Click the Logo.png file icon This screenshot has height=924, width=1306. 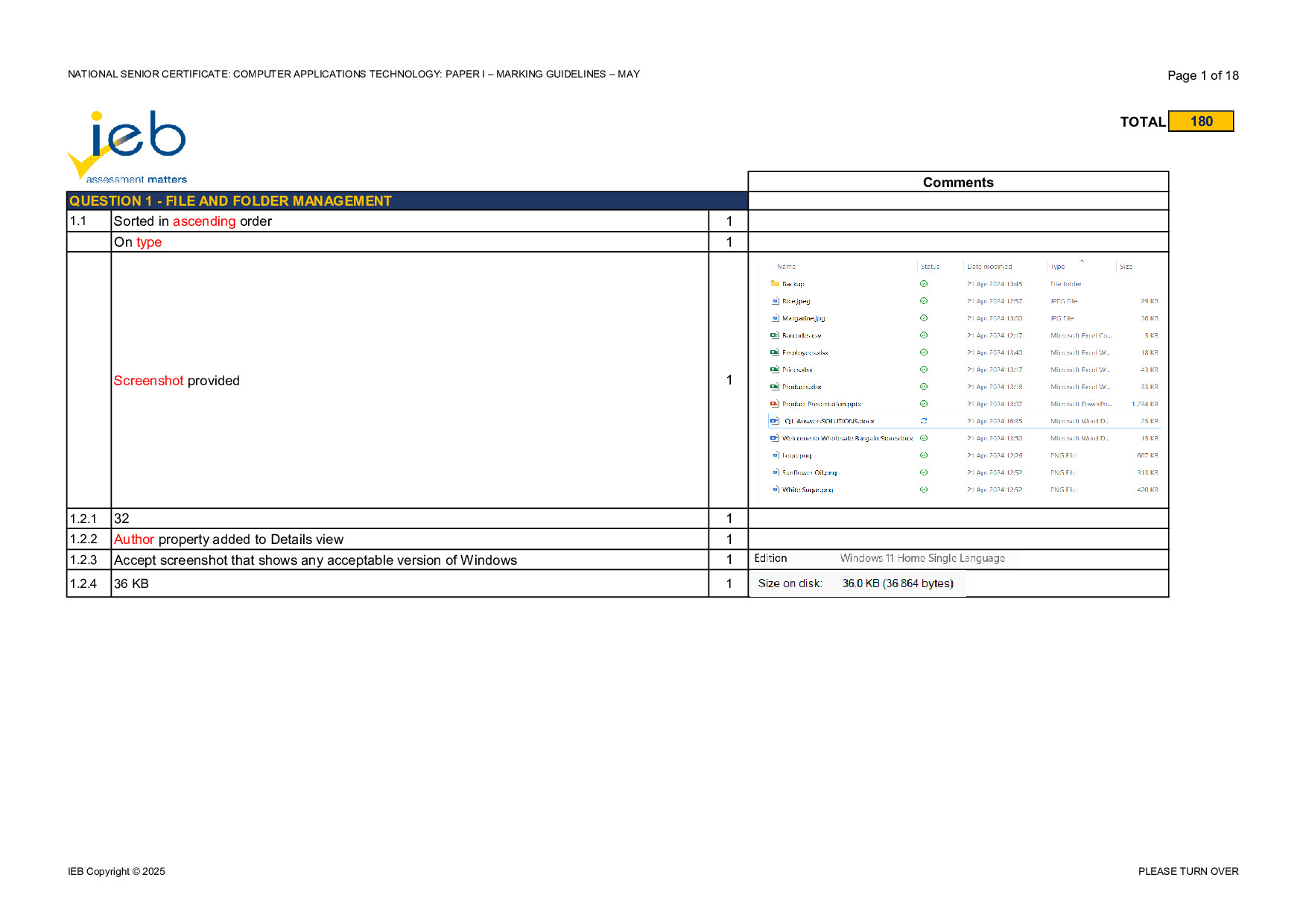click(x=776, y=455)
